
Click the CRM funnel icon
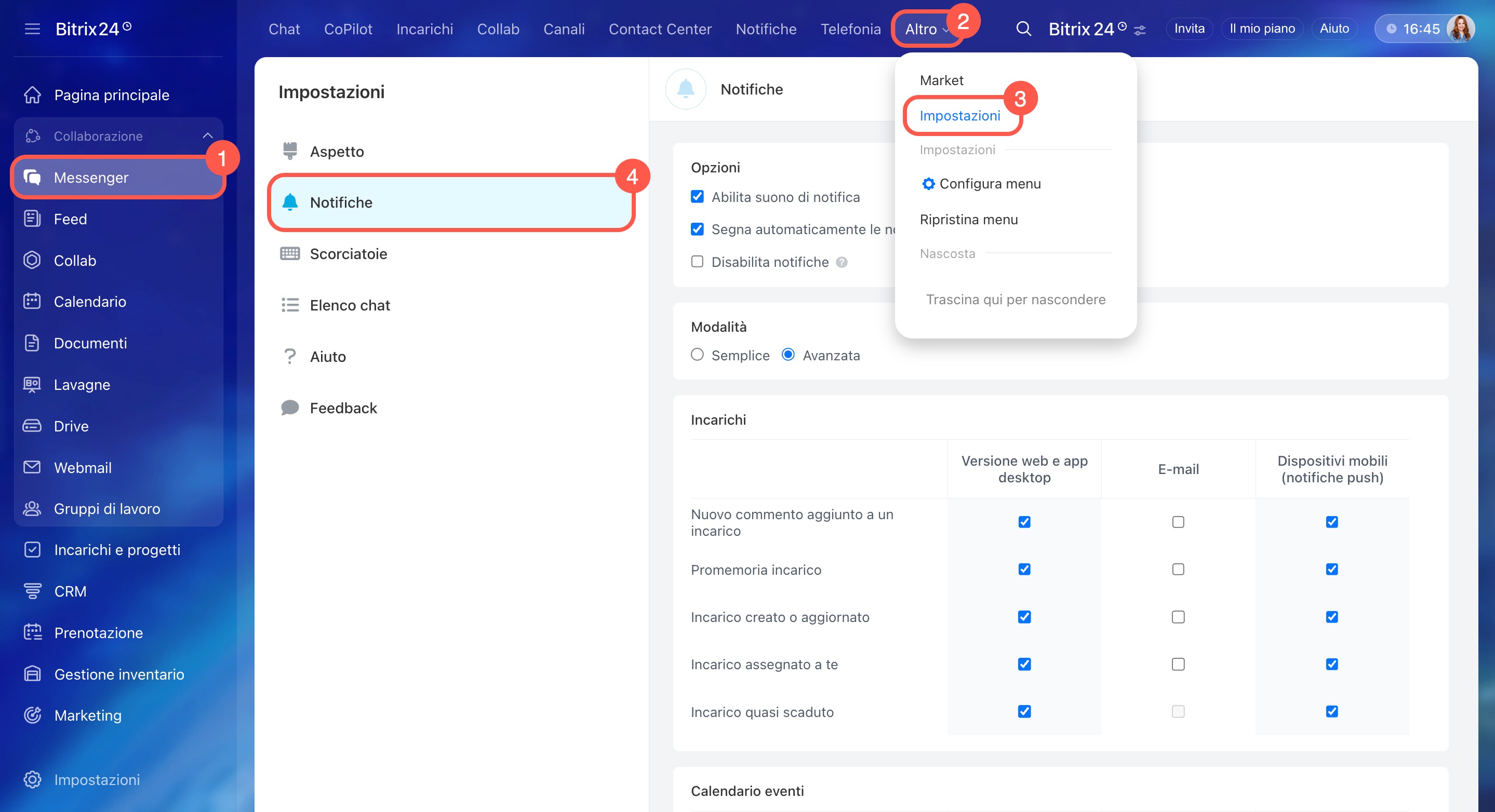click(33, 590)
